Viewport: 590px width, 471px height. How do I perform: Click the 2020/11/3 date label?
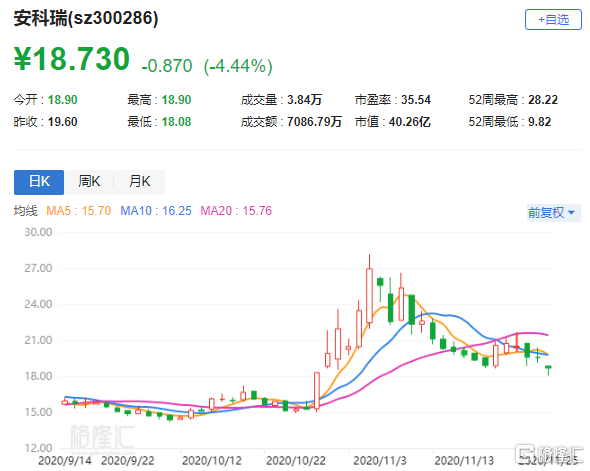tap(380, 461)
